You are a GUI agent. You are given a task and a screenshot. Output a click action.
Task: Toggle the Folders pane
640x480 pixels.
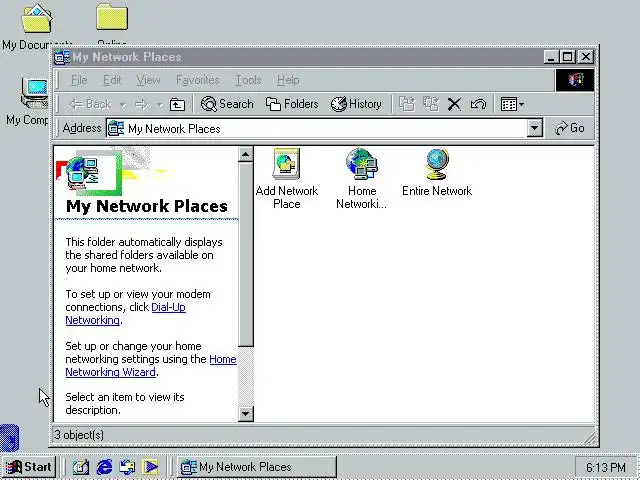[x=292, y=104]
